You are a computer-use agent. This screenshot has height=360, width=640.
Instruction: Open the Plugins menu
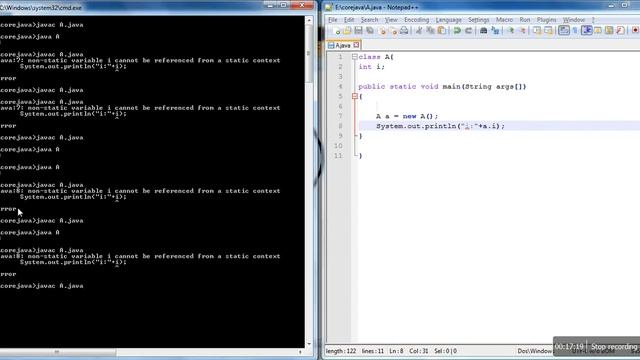pos(547,20)
